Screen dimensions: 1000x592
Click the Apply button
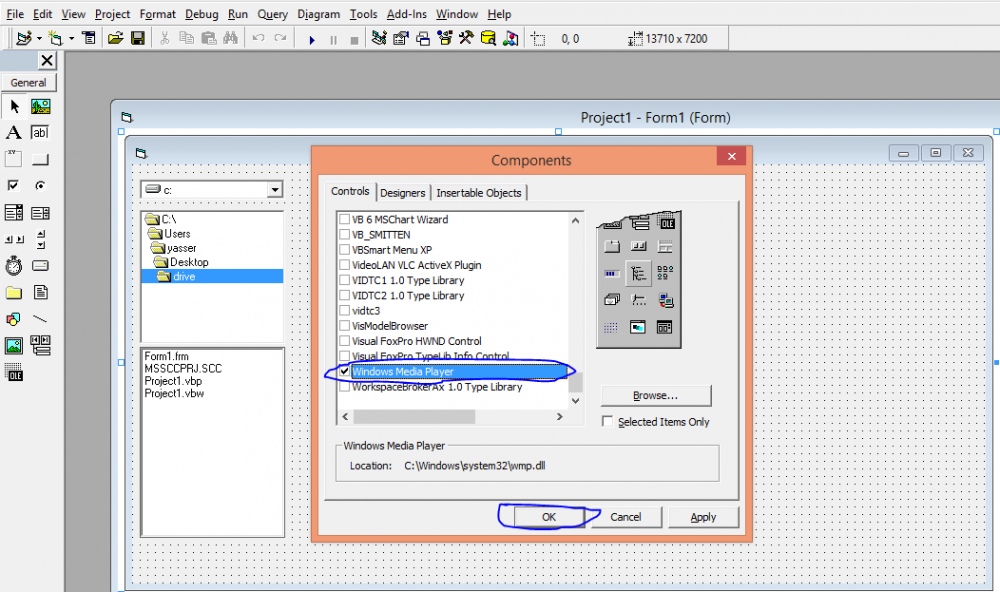pos(703,517)
